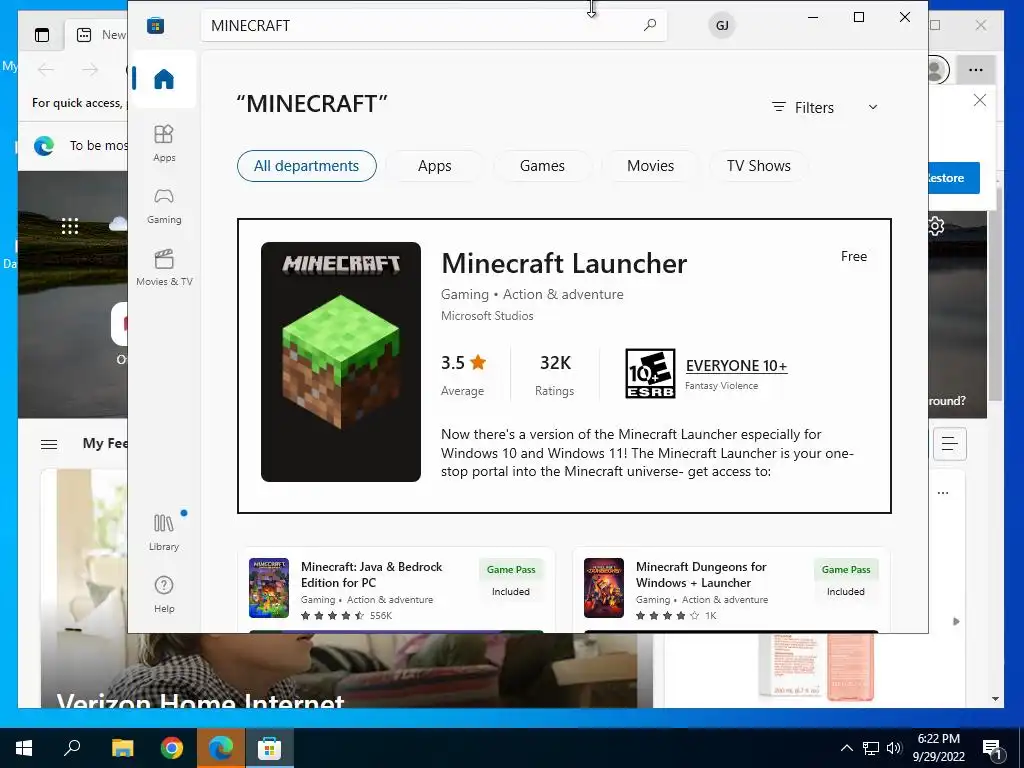
Task: Click the Edge back arrow
Action: point(46,70)
